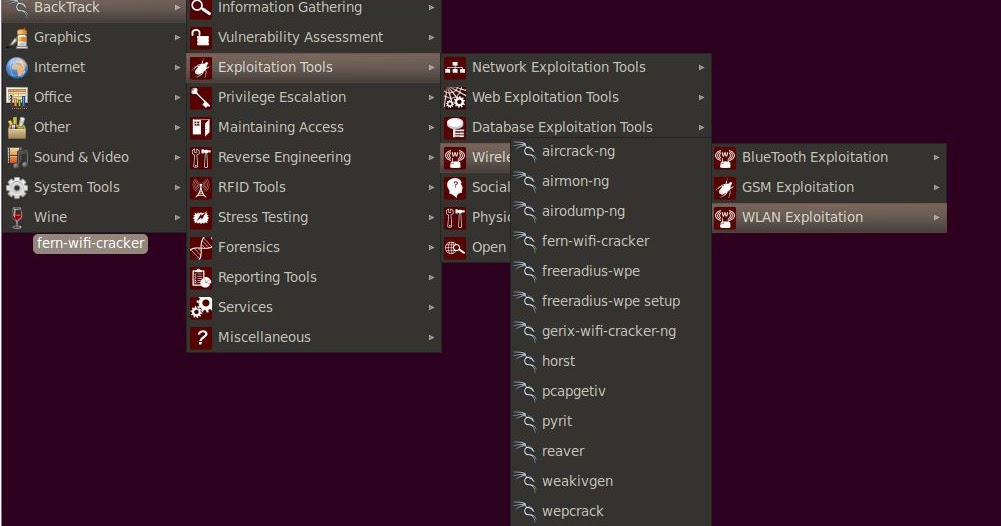Open the RFID Tools menu label

coord(252,187)
